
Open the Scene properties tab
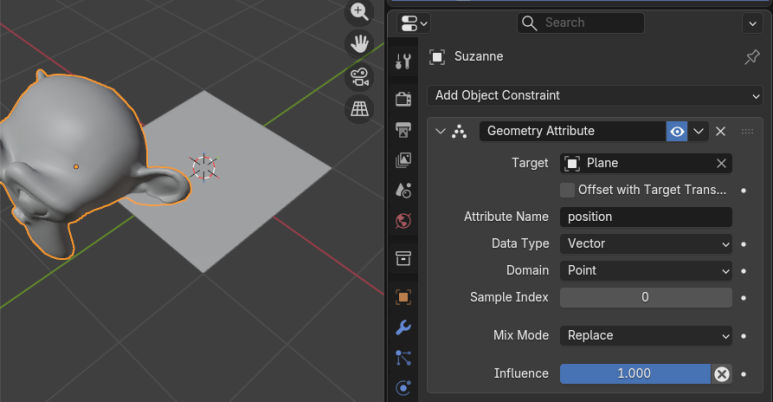click(x=403, y=190)
